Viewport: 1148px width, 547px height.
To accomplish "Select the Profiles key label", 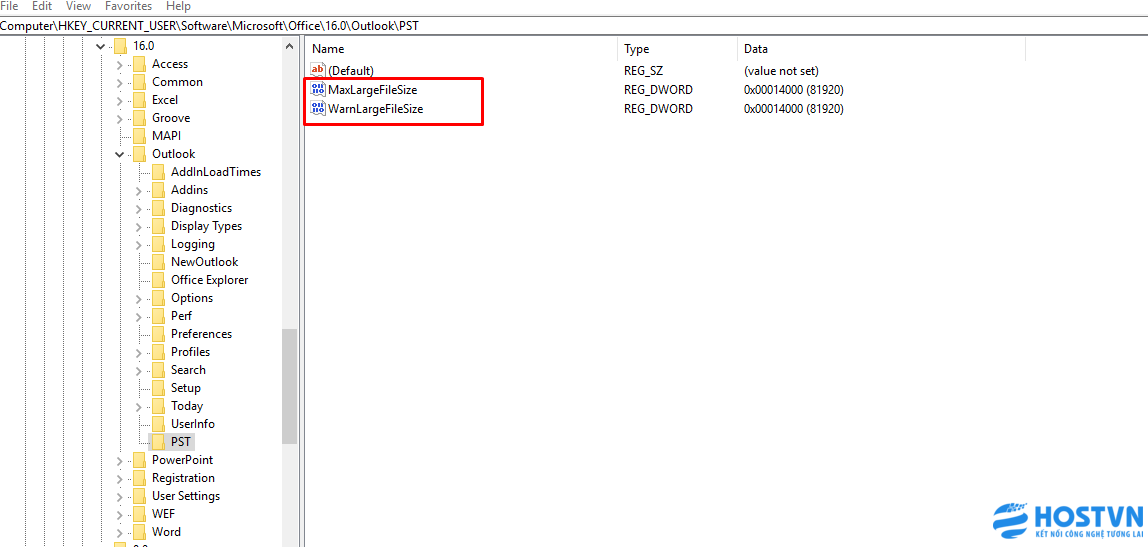I will 190,352.
